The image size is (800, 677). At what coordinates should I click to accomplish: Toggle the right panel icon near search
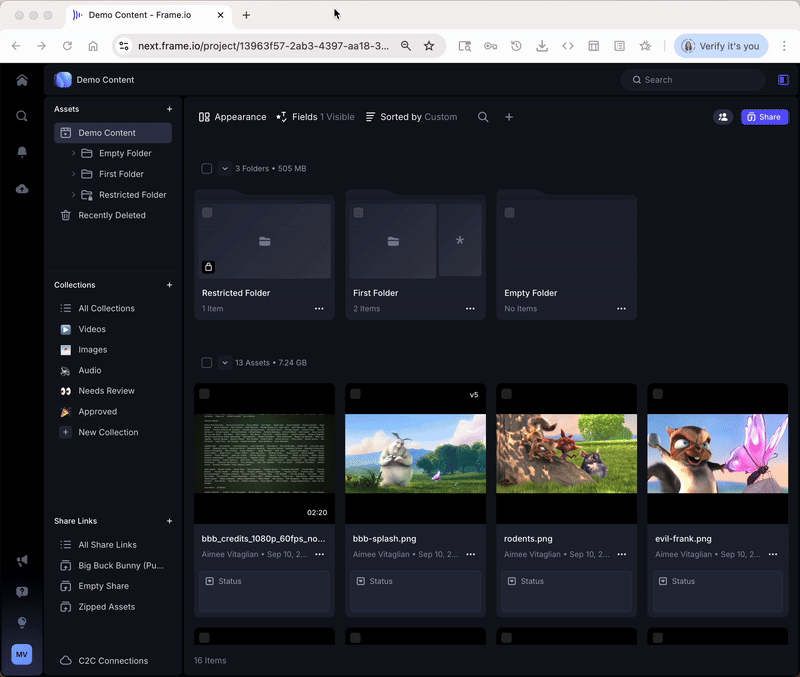783,80
